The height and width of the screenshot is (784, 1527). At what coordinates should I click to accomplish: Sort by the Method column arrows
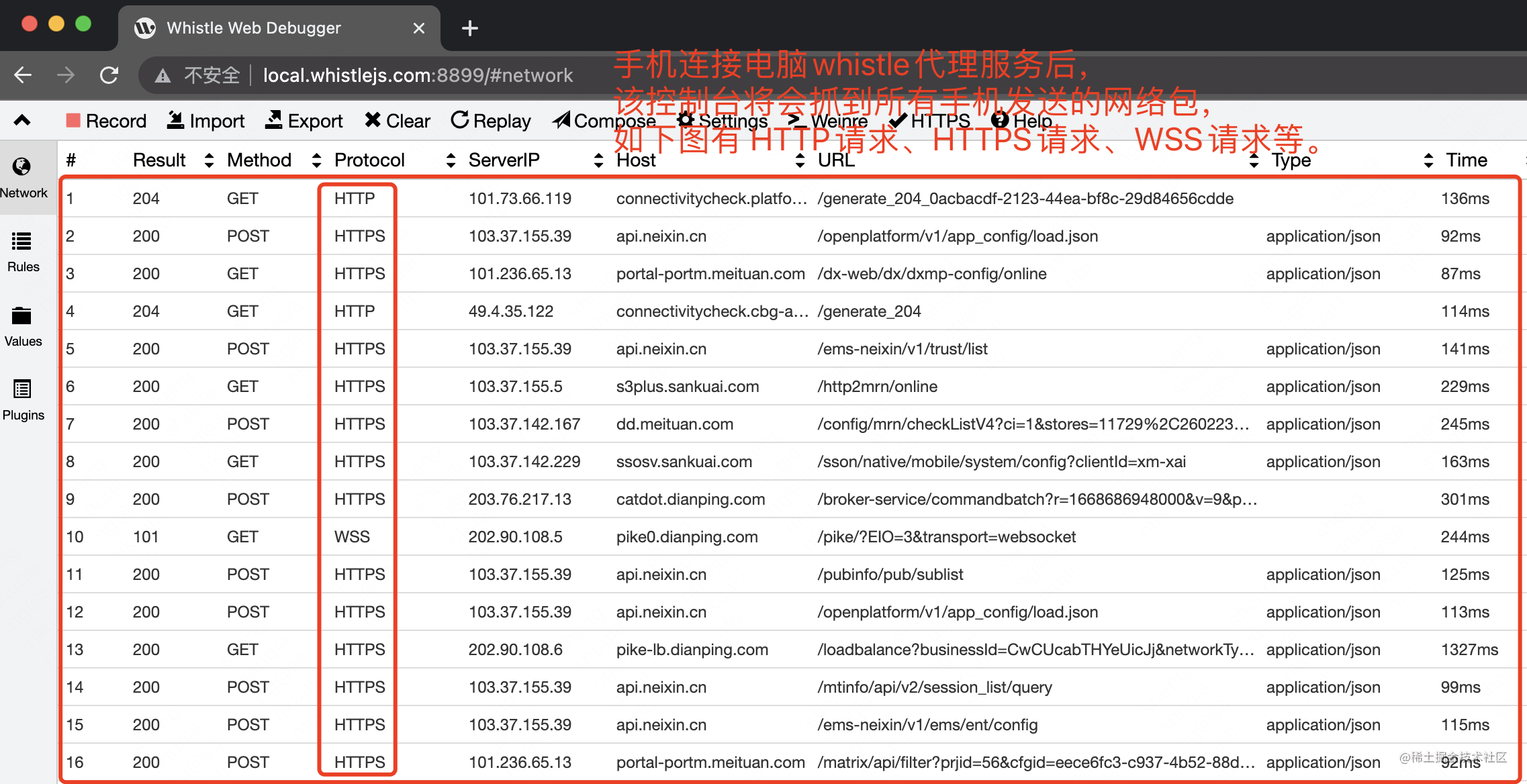click(x=317, y=160)
